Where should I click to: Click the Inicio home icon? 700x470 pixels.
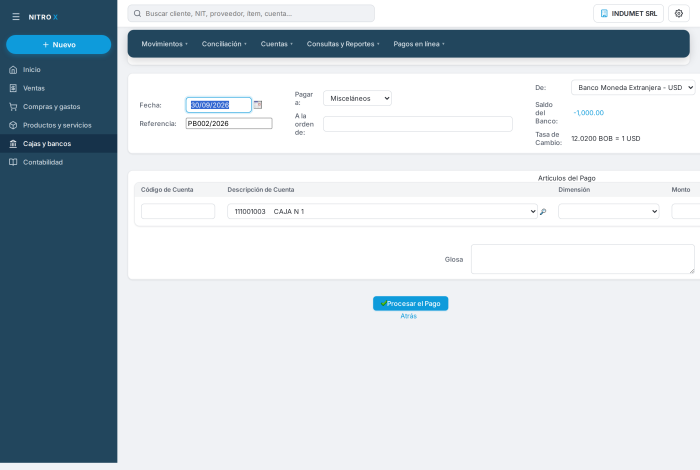tap(13, 70)
